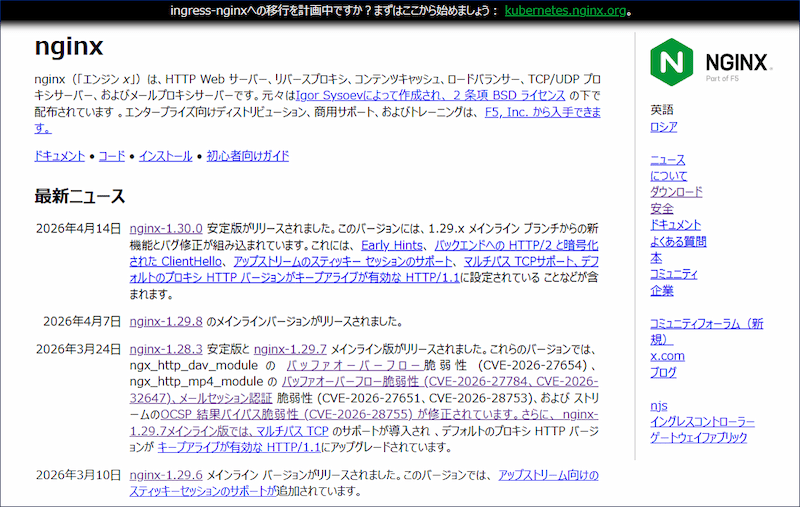The width and height of the screenshot is (800, 507).
Task: Open the nginx-1.29.7 release link
Action: coord(290,349)
